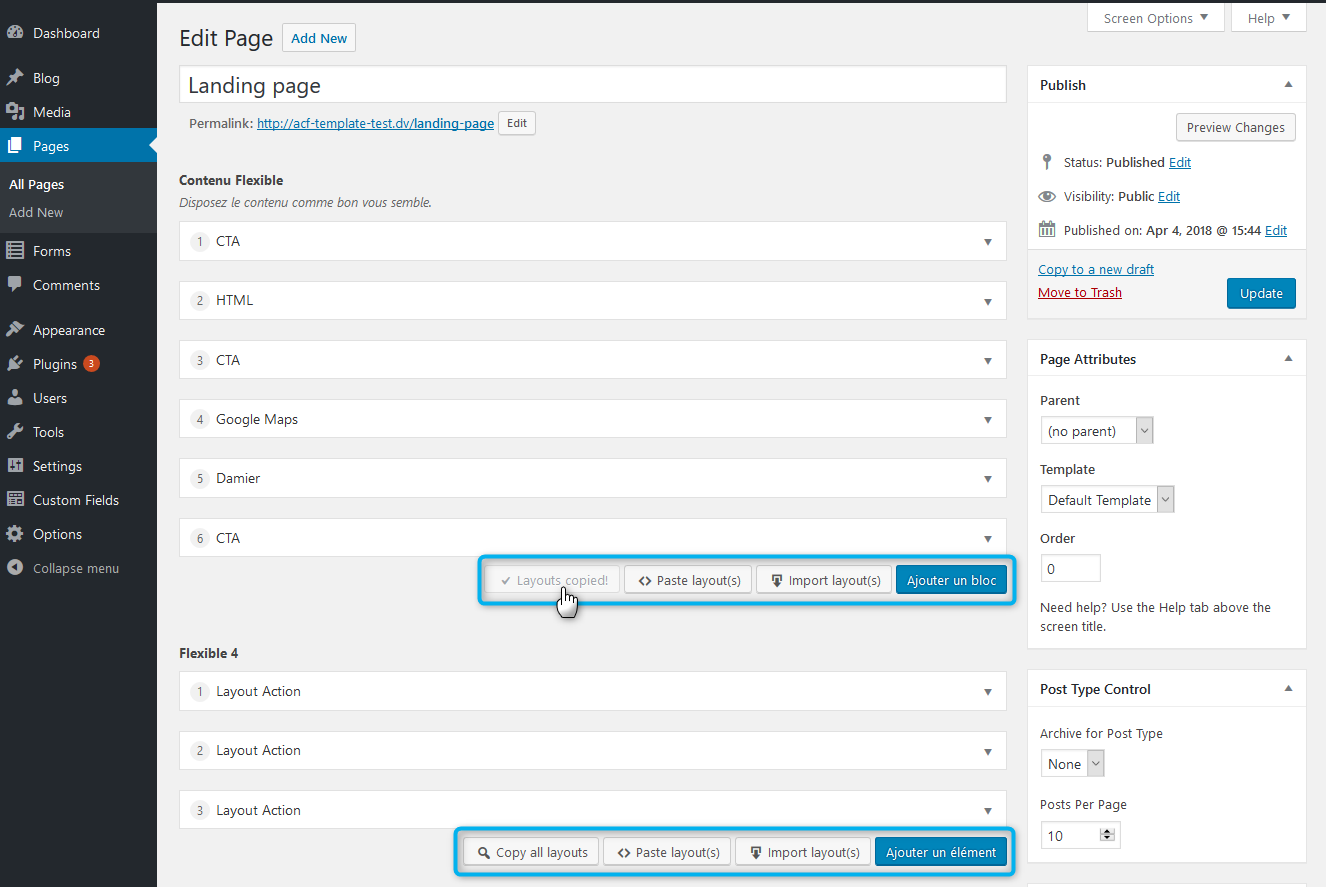
Task: Click the Plugins plug icon
Action: point(15,364)
